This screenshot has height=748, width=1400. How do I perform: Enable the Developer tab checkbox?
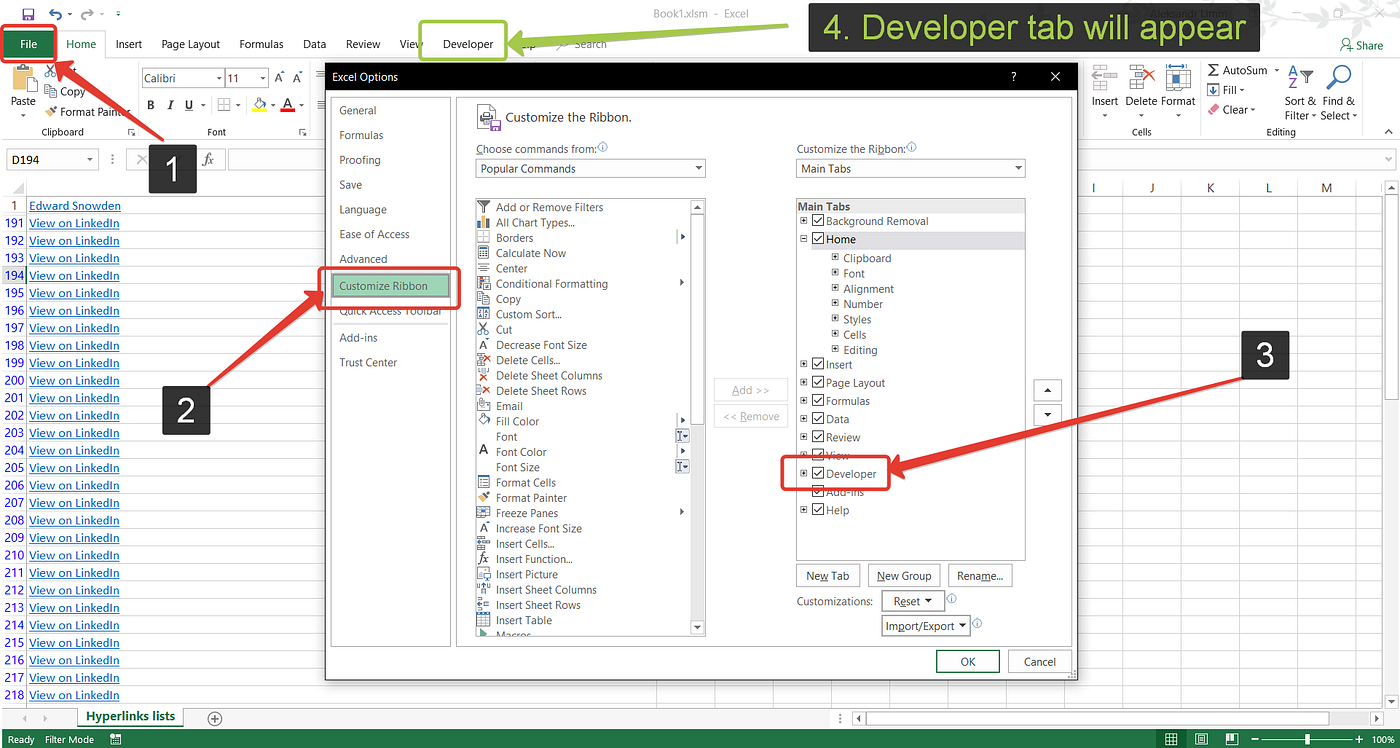pos(817,472)
